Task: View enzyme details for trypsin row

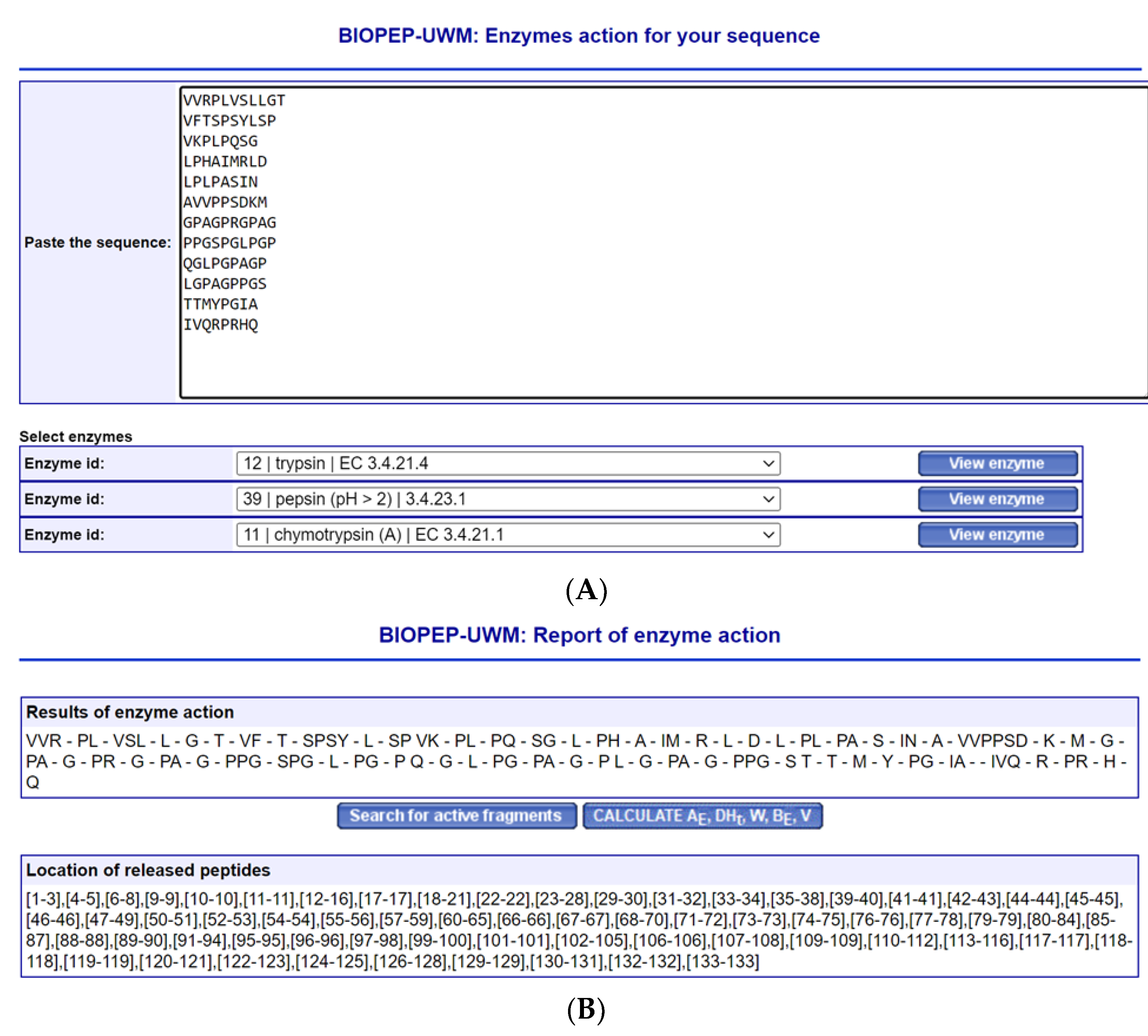Action: 996,463
